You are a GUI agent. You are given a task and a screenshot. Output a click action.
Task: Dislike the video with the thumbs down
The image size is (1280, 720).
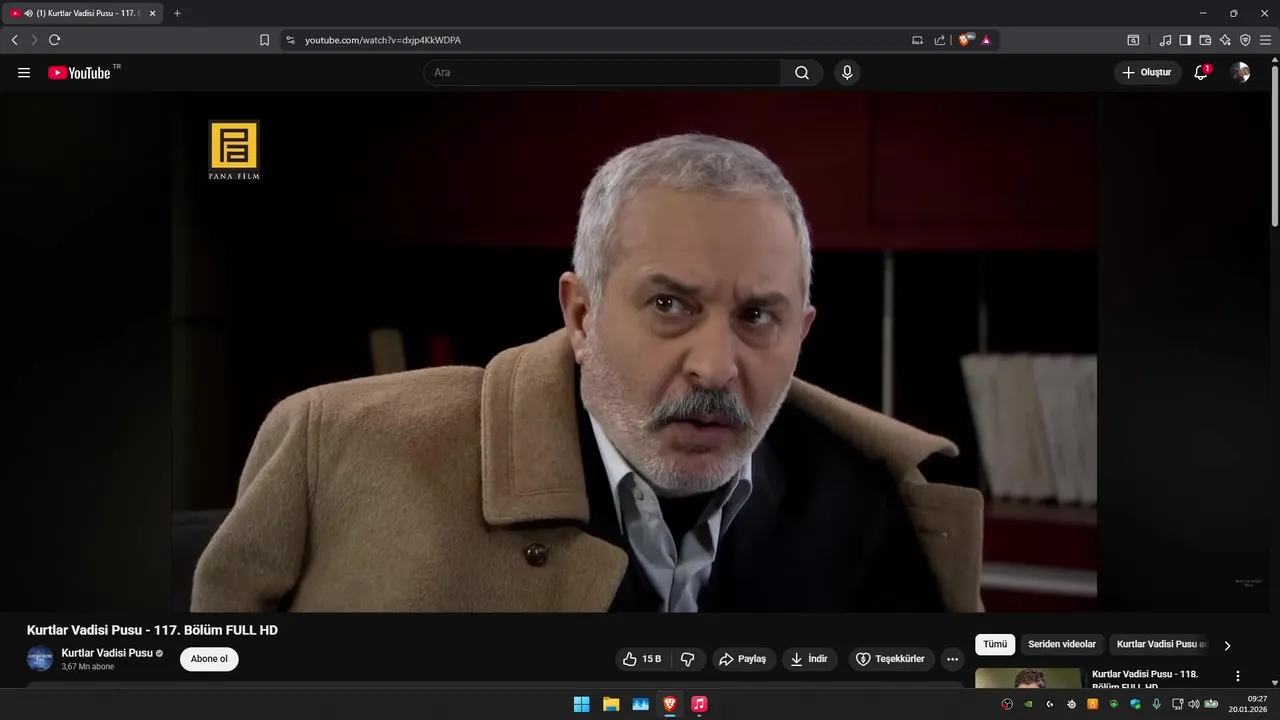click(x=688, y=659)
